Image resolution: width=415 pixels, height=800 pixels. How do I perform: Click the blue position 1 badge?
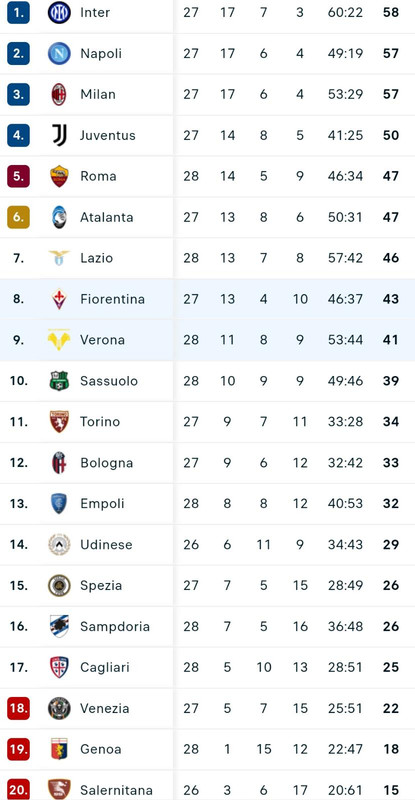[18, 12]
